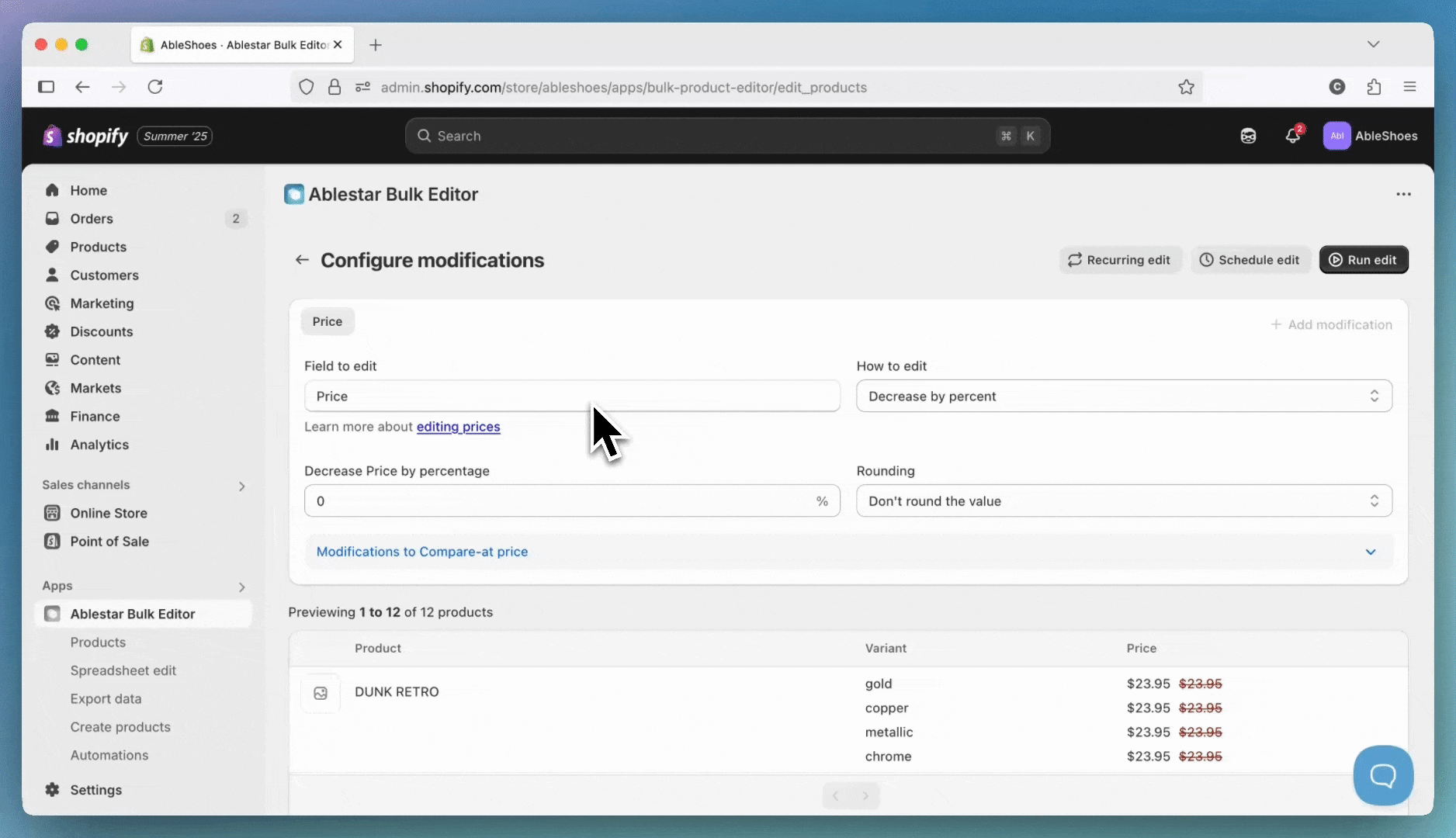Click the Recurring edit button
This screenshot has height=838, width=1456.
coord(1119,260)
